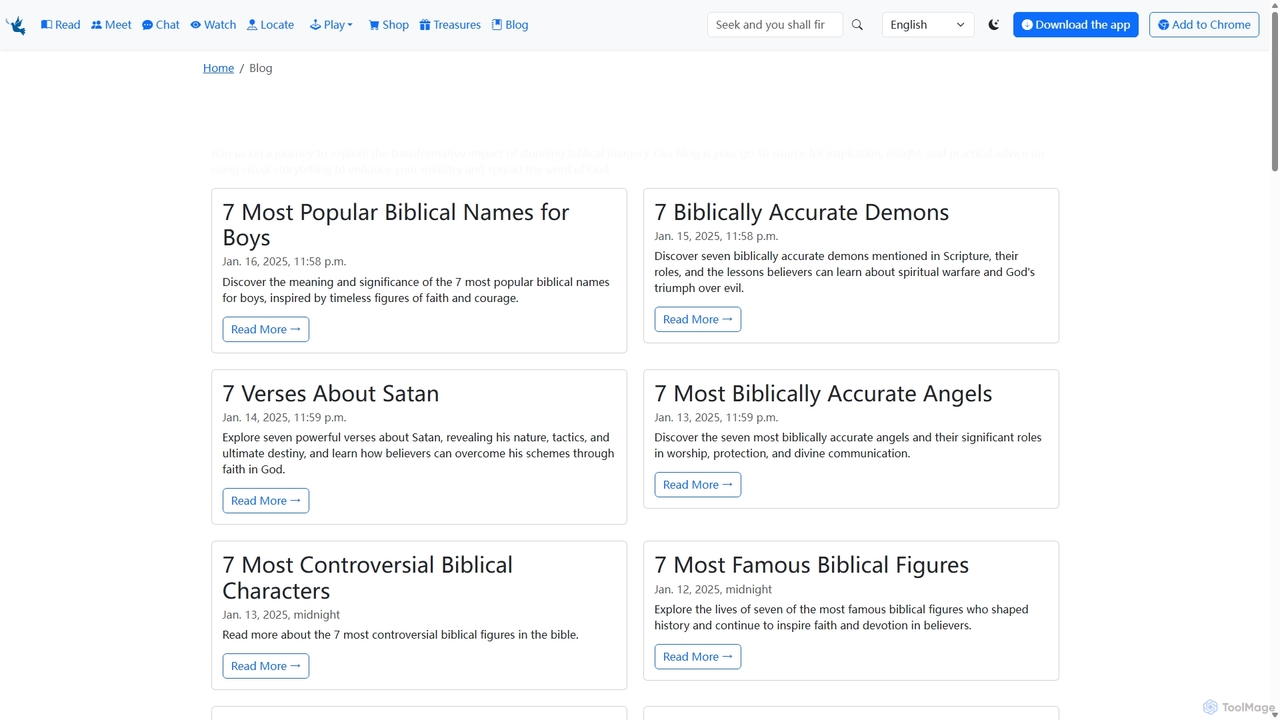Click Add to Chrome button
This screenshot has height=720, width=1280.
1204,25
